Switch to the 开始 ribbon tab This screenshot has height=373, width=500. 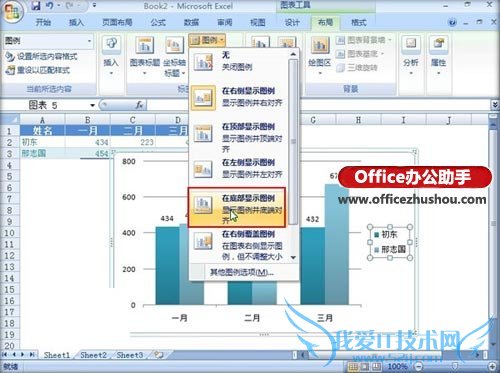tap(43, 22)
